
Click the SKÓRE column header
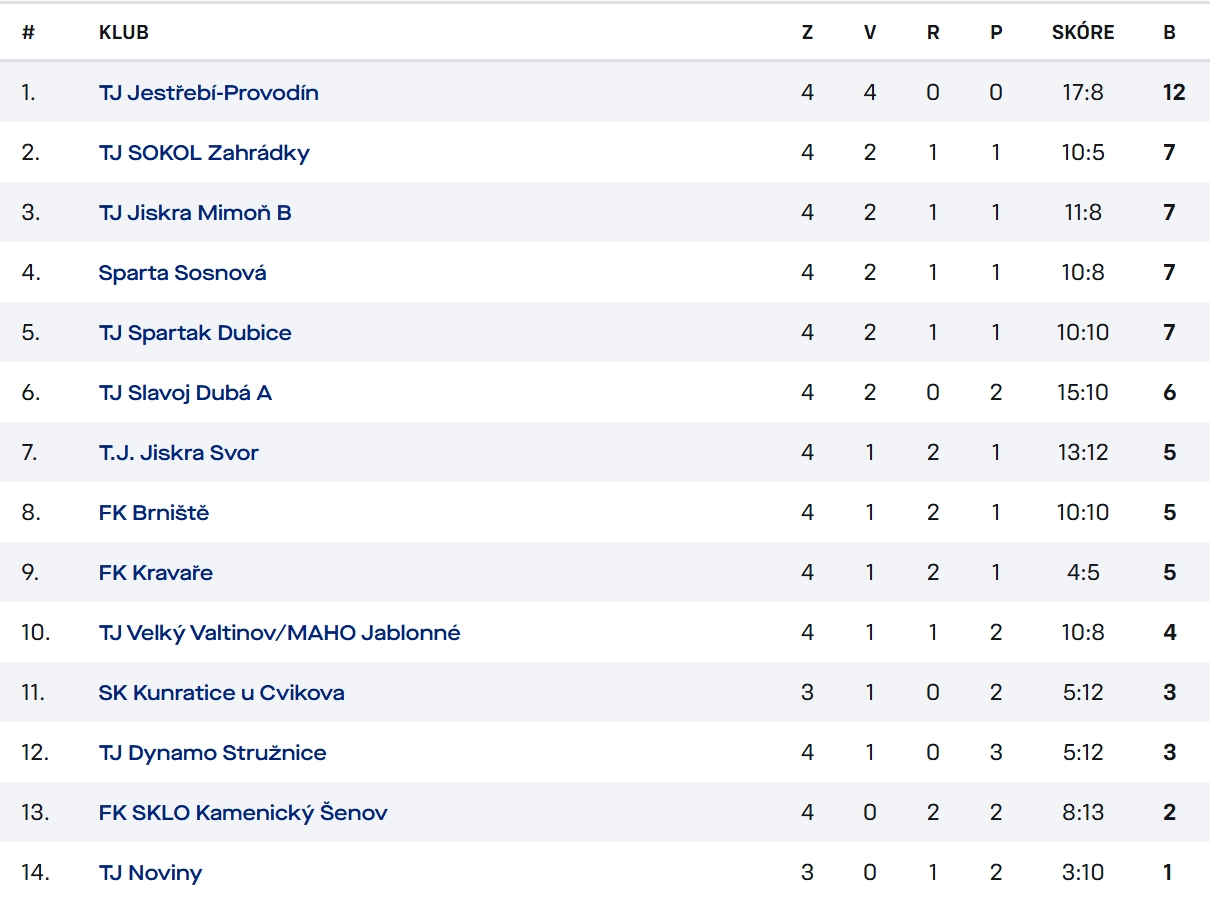(x=1083, y=33)
